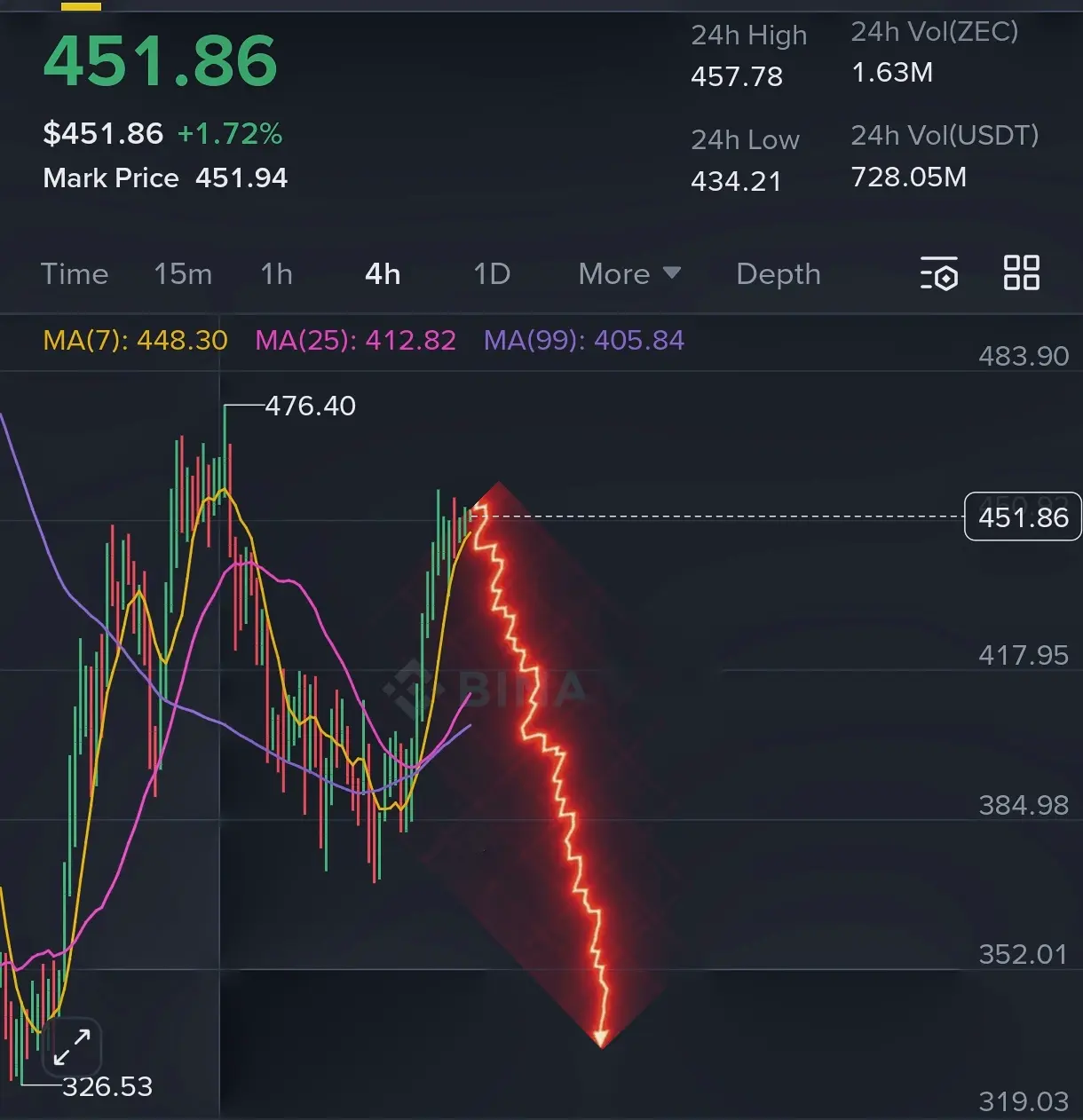Tap the Mark Price 451.94 value
The image size is (1083, 1120).
(241, 177)
